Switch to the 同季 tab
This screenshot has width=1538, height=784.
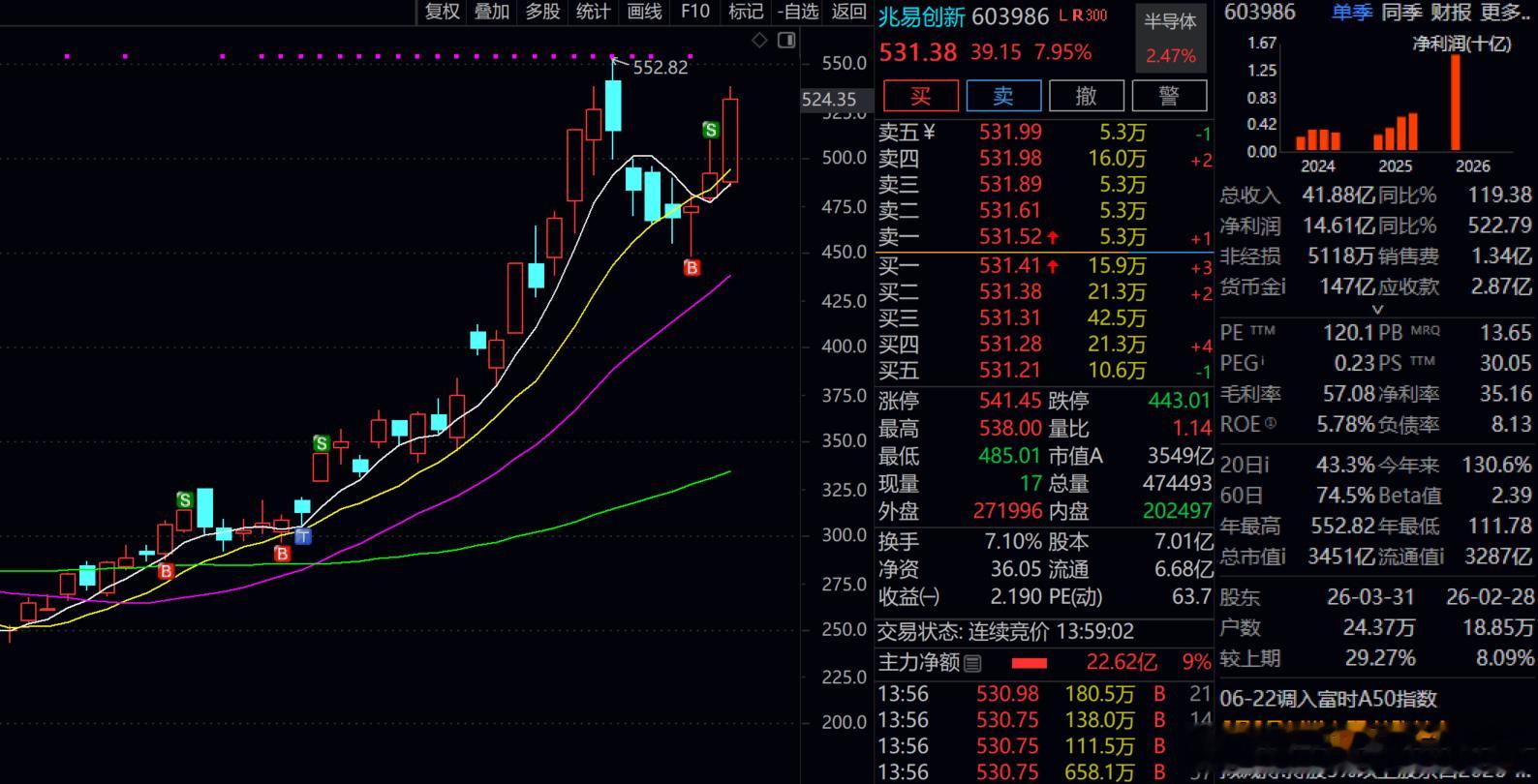coord(1401,12)
